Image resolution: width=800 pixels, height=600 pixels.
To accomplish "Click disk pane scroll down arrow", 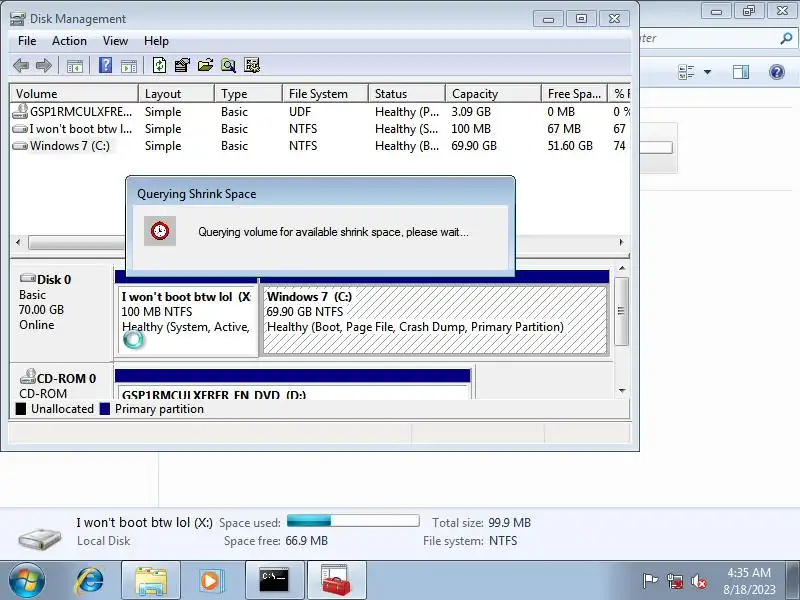I will pyautogui.click(x=622, y=391).
